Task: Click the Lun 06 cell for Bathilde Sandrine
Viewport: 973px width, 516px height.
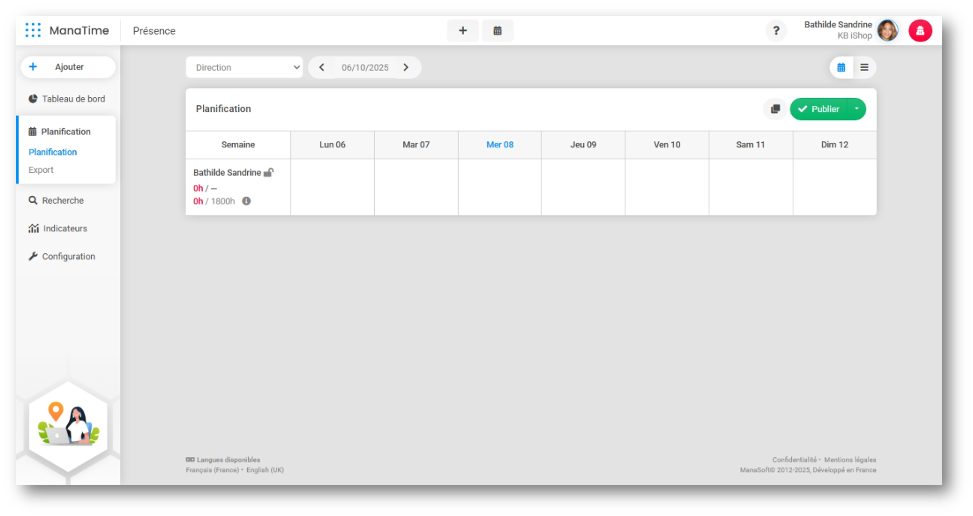Action: point(333,187)
